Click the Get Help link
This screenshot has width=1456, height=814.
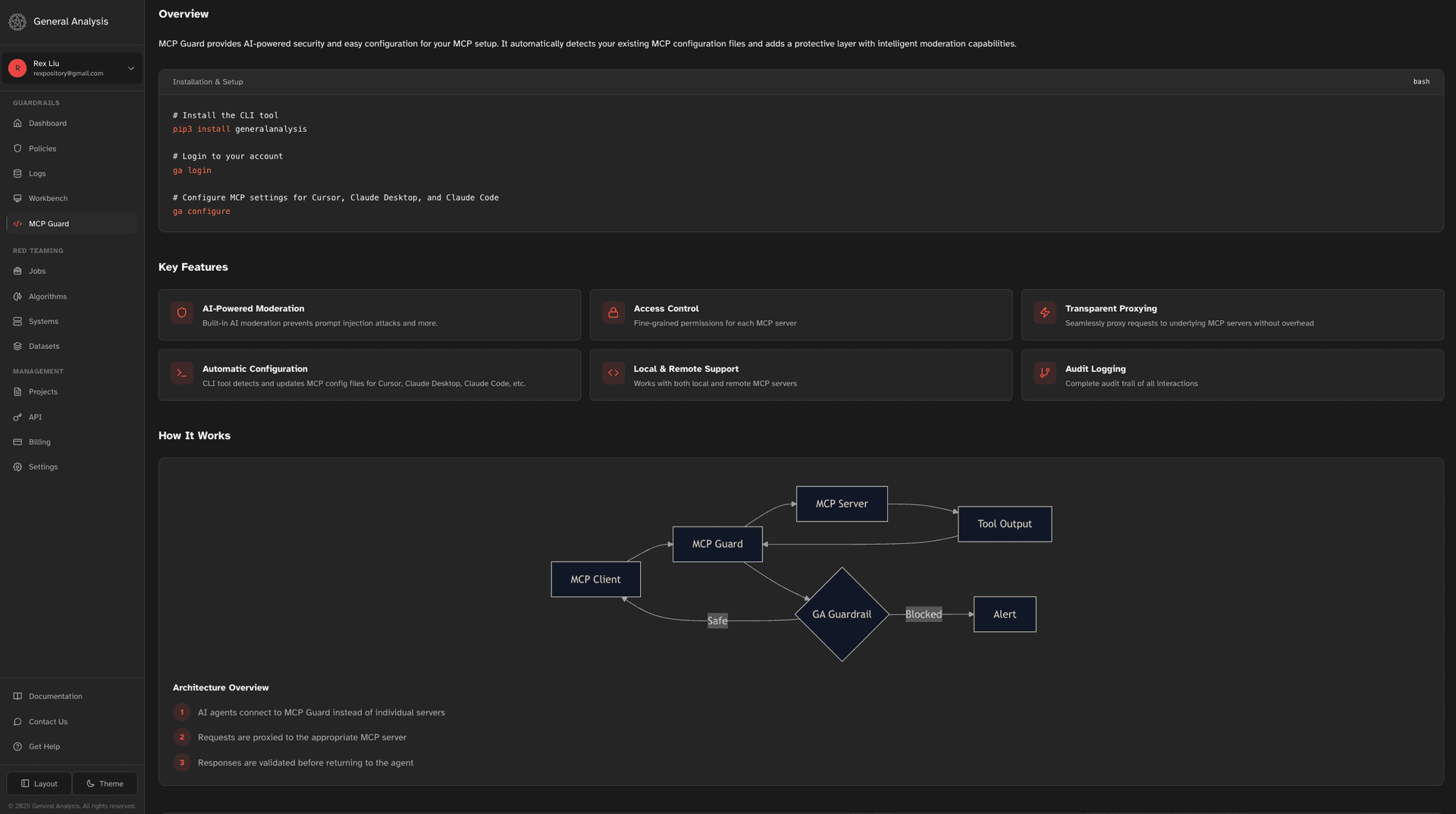pos(72,747)
